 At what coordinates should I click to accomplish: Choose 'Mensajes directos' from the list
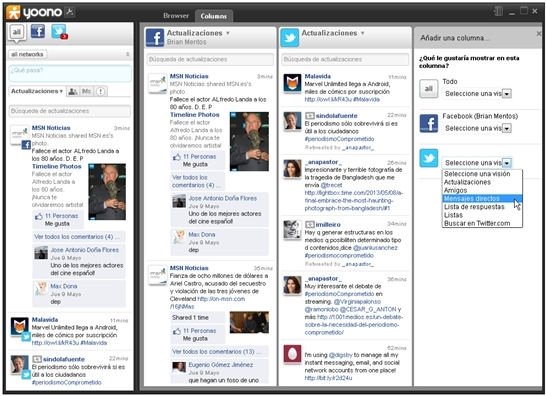click(482, 199)
